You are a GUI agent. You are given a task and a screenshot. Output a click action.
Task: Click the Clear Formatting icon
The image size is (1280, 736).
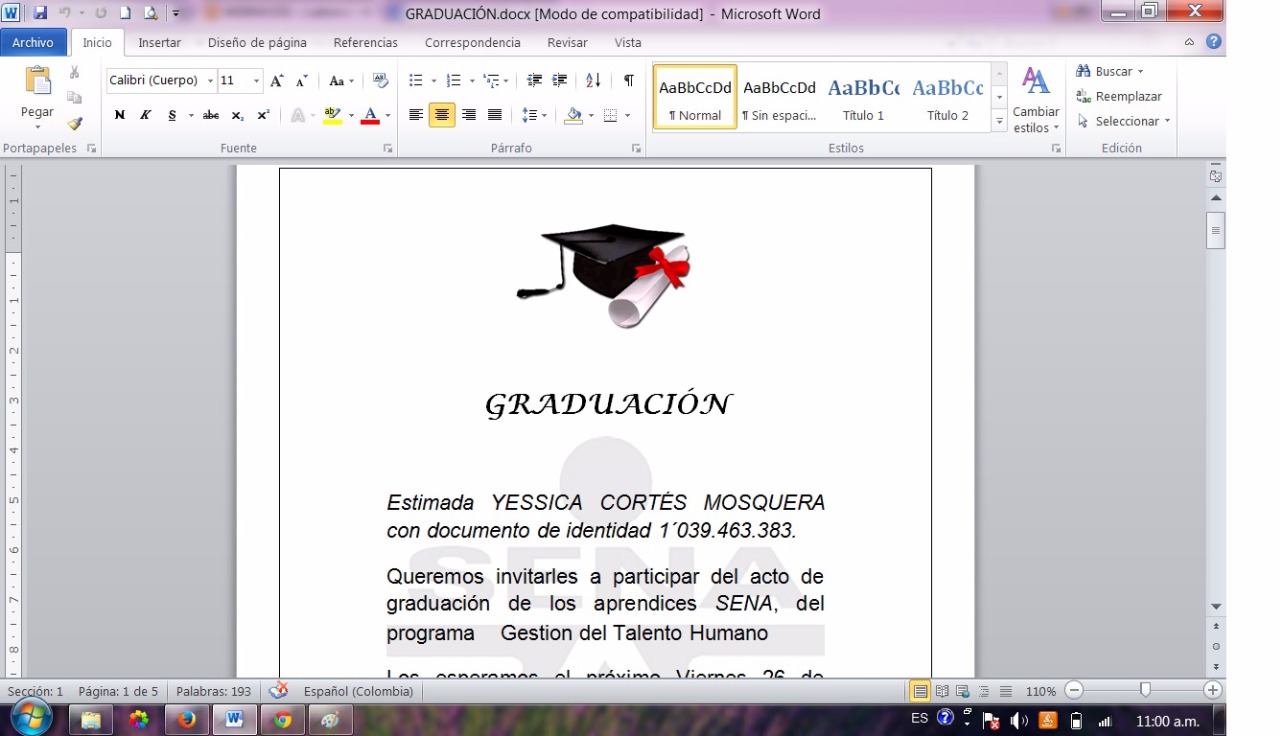point(380,81)
